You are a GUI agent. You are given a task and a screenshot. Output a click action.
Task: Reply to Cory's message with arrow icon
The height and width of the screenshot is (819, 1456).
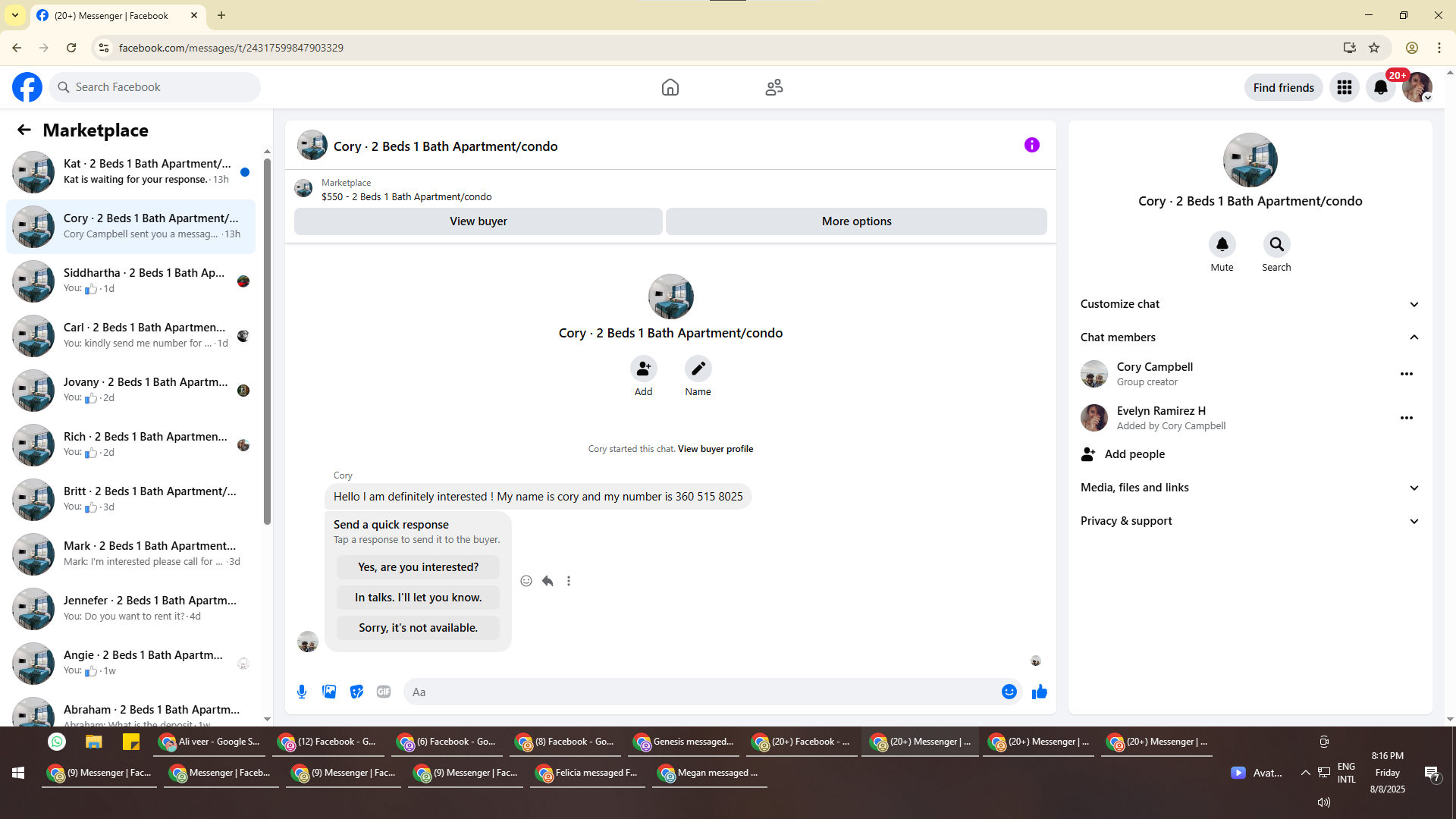[548, 581]
